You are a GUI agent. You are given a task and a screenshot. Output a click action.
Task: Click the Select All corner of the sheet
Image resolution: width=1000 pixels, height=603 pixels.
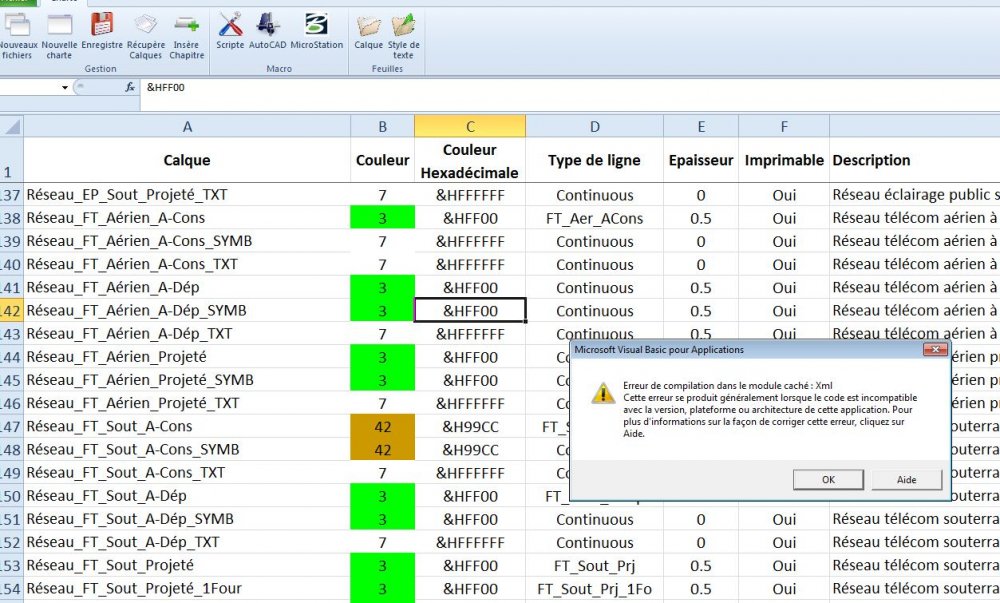tap(11, 126)
